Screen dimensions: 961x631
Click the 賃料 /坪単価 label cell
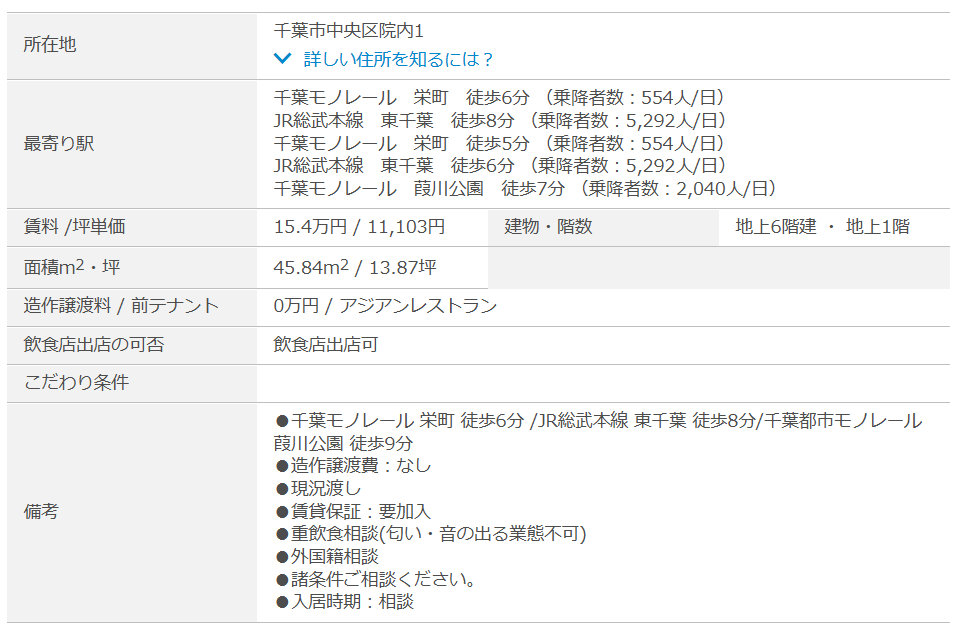(x=75, y=227)
